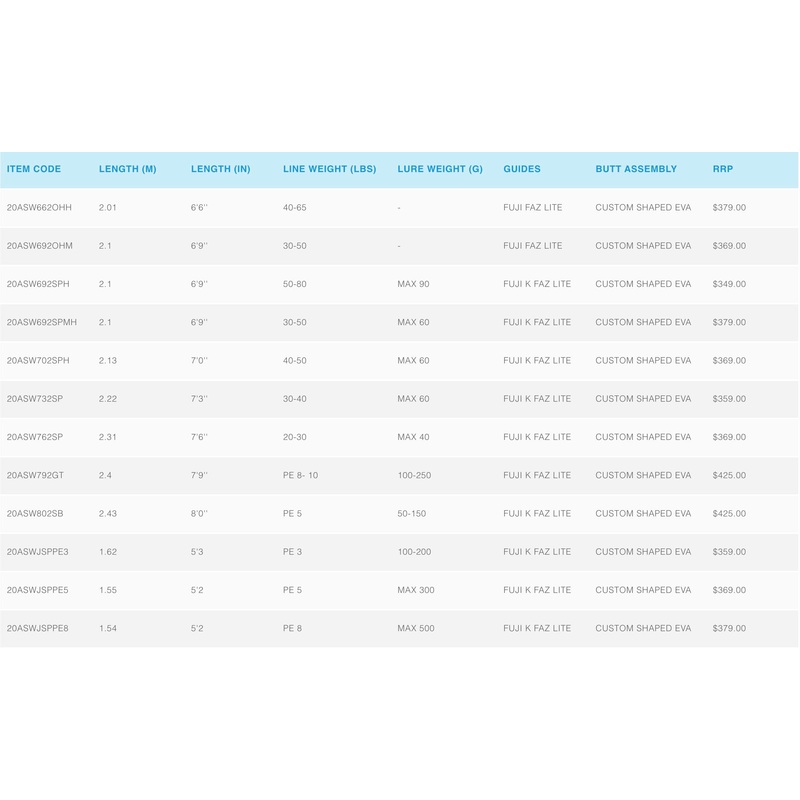Click the ITEM CODE column header

(34, 169)
